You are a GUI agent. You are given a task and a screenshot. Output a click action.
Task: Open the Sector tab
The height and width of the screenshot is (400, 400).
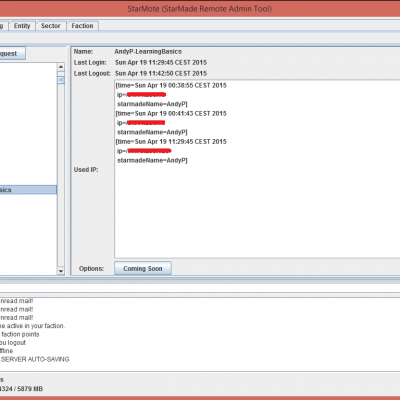point(51,26)
